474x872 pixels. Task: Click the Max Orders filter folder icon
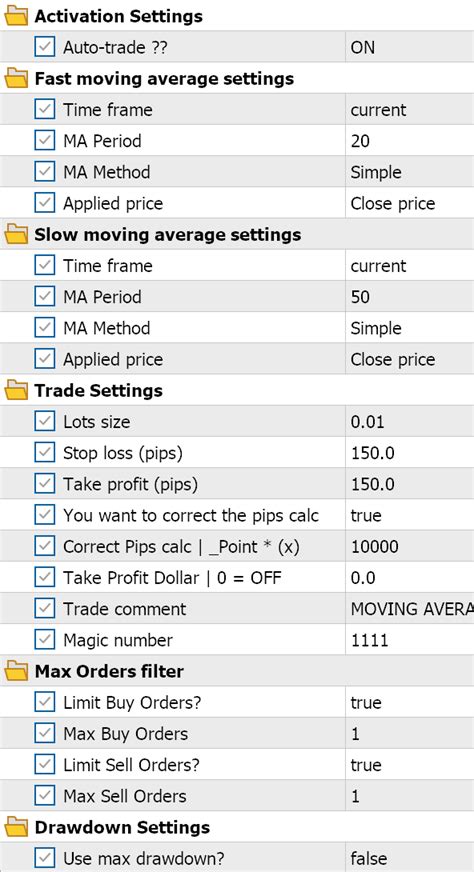(16, 671)
